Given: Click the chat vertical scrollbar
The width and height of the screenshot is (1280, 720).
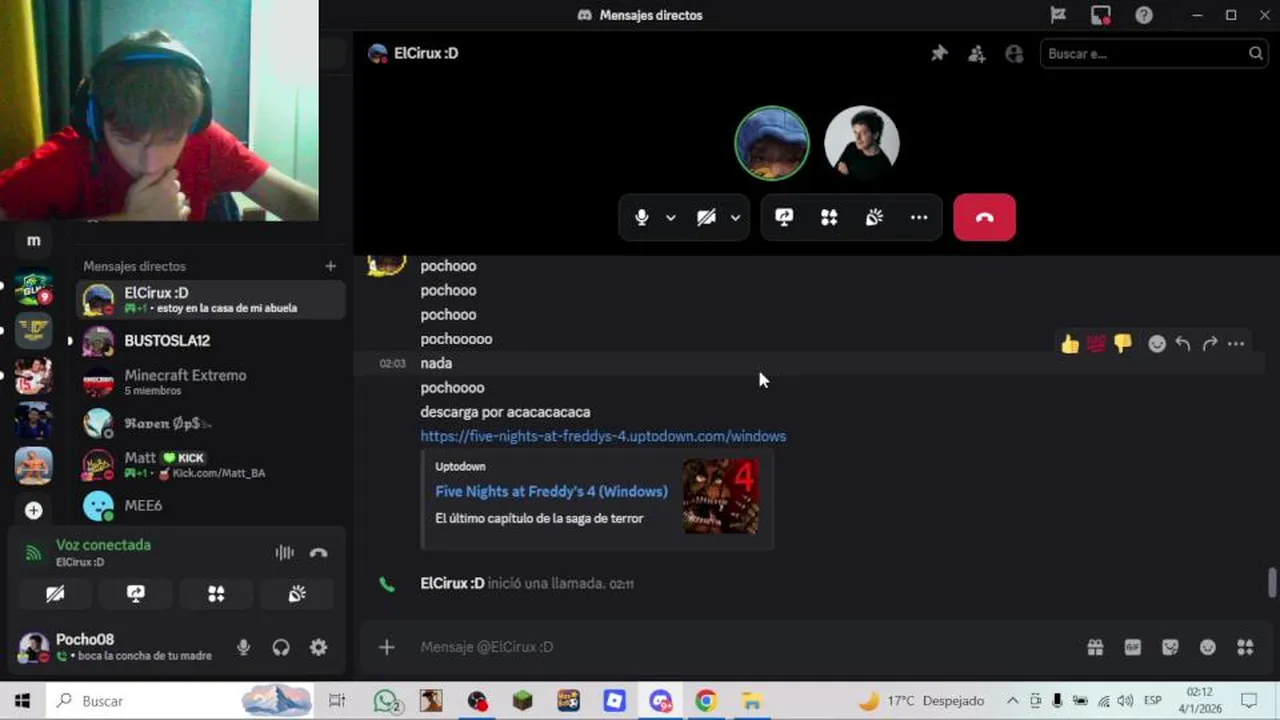Looking at the screenshot, I should (x=1272, y=582).
